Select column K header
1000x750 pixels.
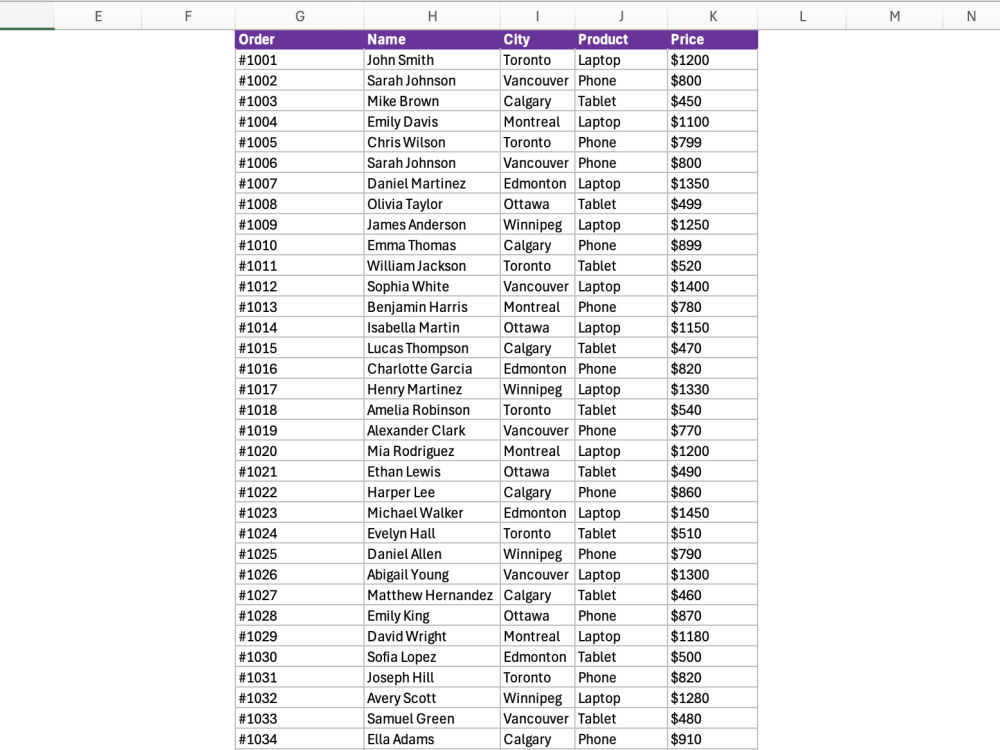click(x=713, y=16)
